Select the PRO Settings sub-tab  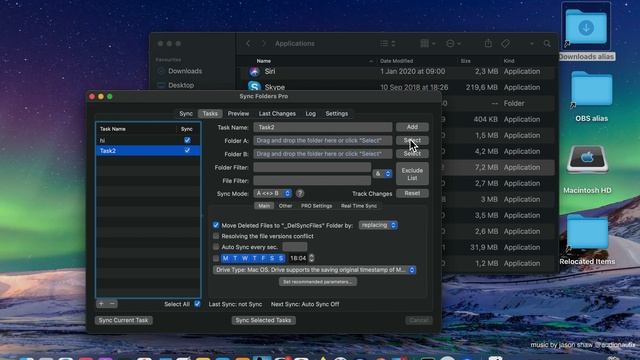tap(316, 206)
